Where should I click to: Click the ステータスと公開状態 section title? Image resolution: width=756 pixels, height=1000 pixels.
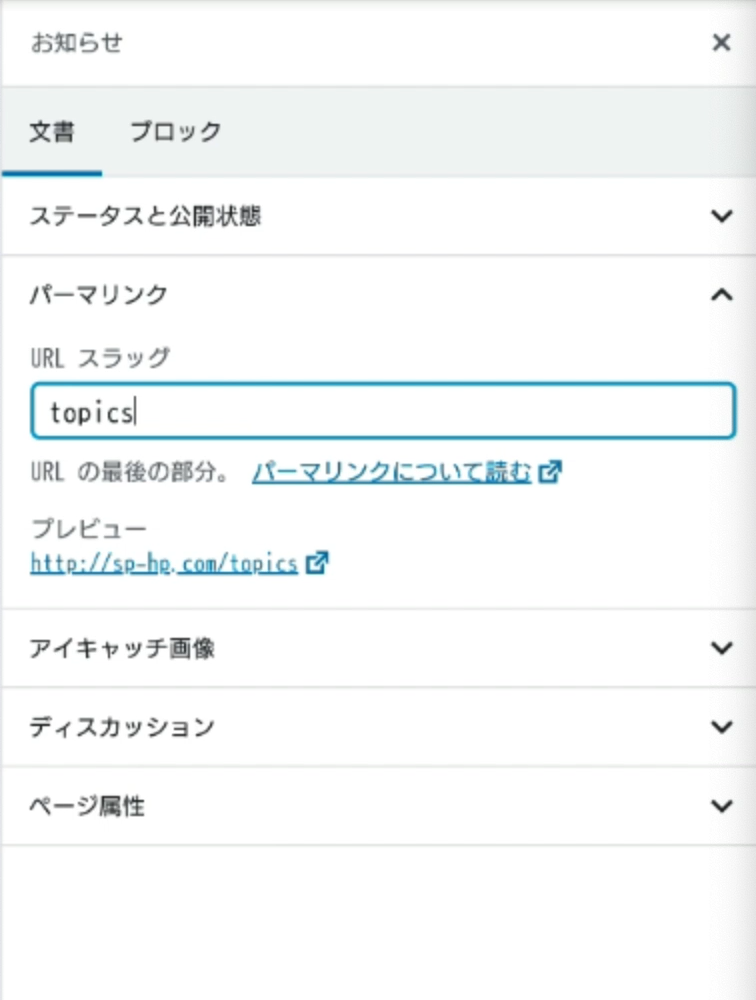146,216
